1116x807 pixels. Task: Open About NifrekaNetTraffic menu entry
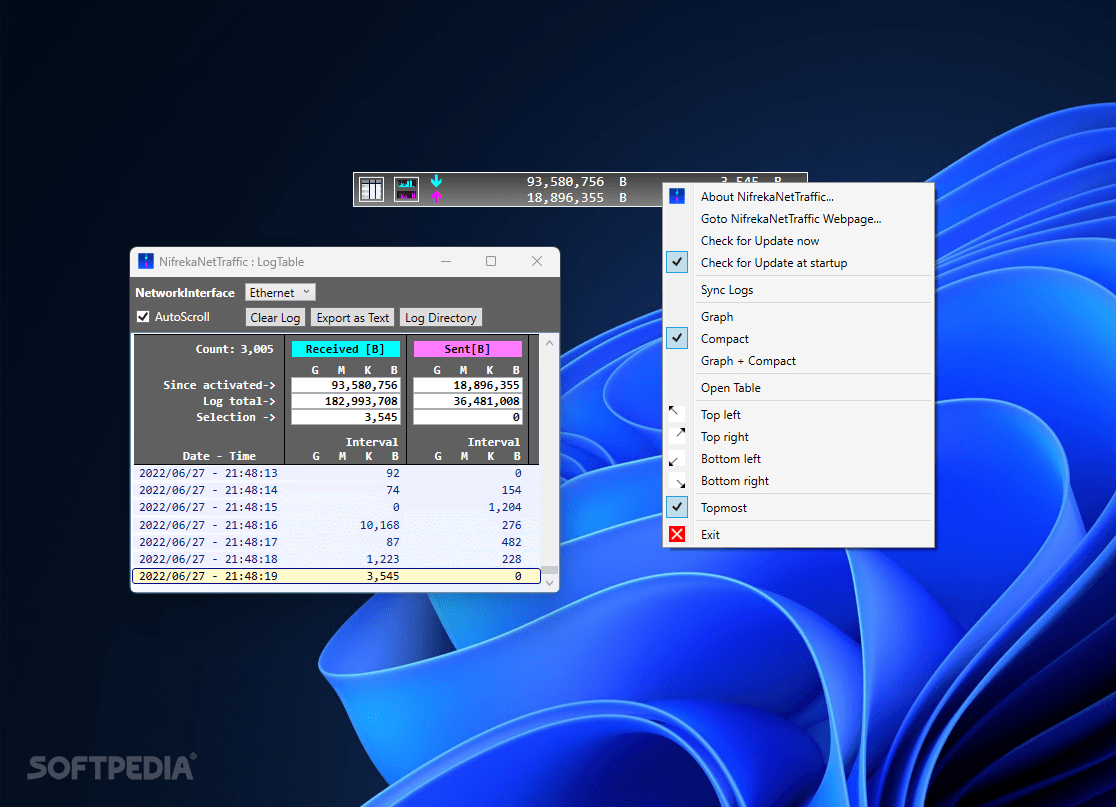point(767,197)
